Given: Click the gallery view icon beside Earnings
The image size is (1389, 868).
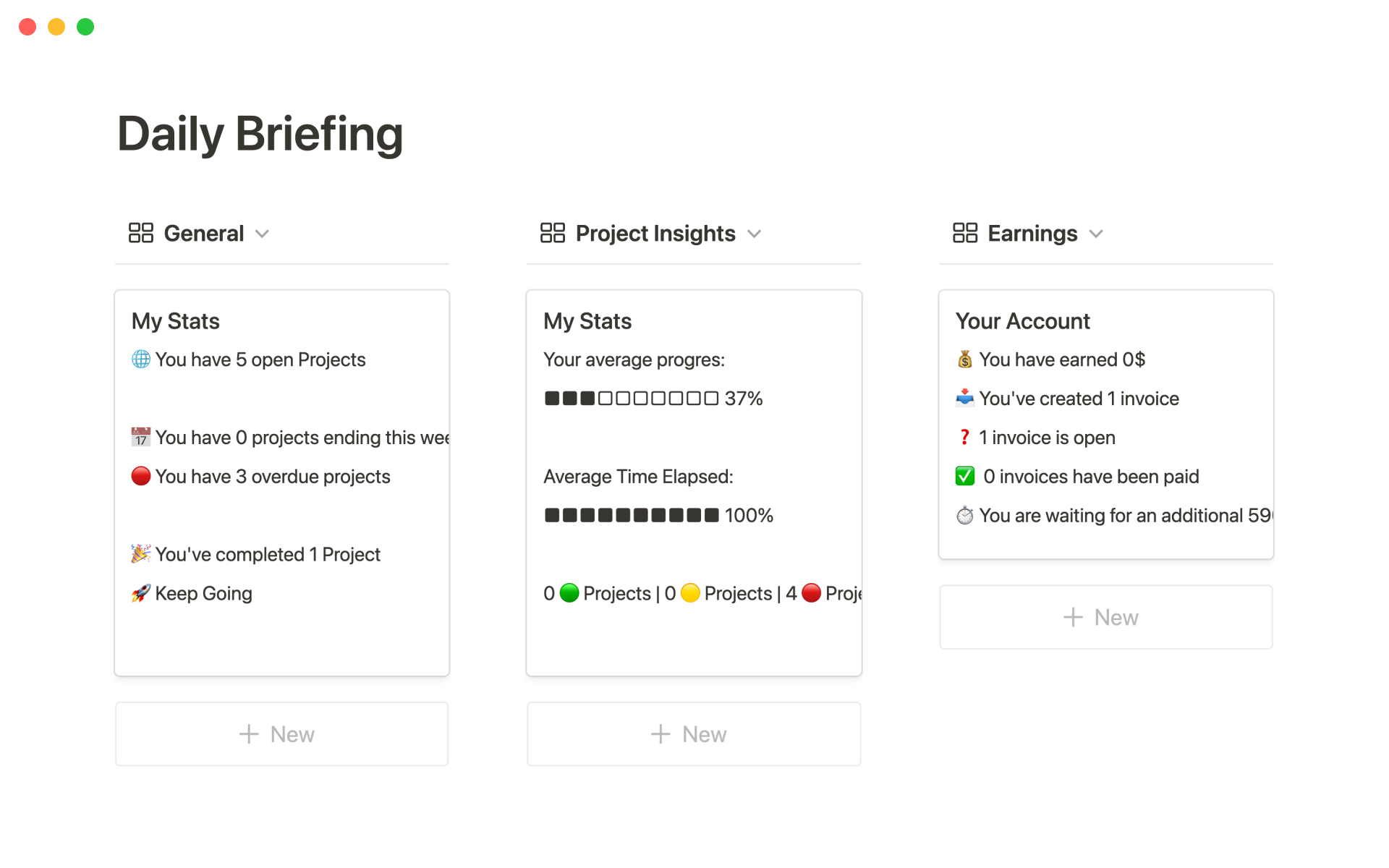Looking at the screenshot, I should (x=964, y=233).
